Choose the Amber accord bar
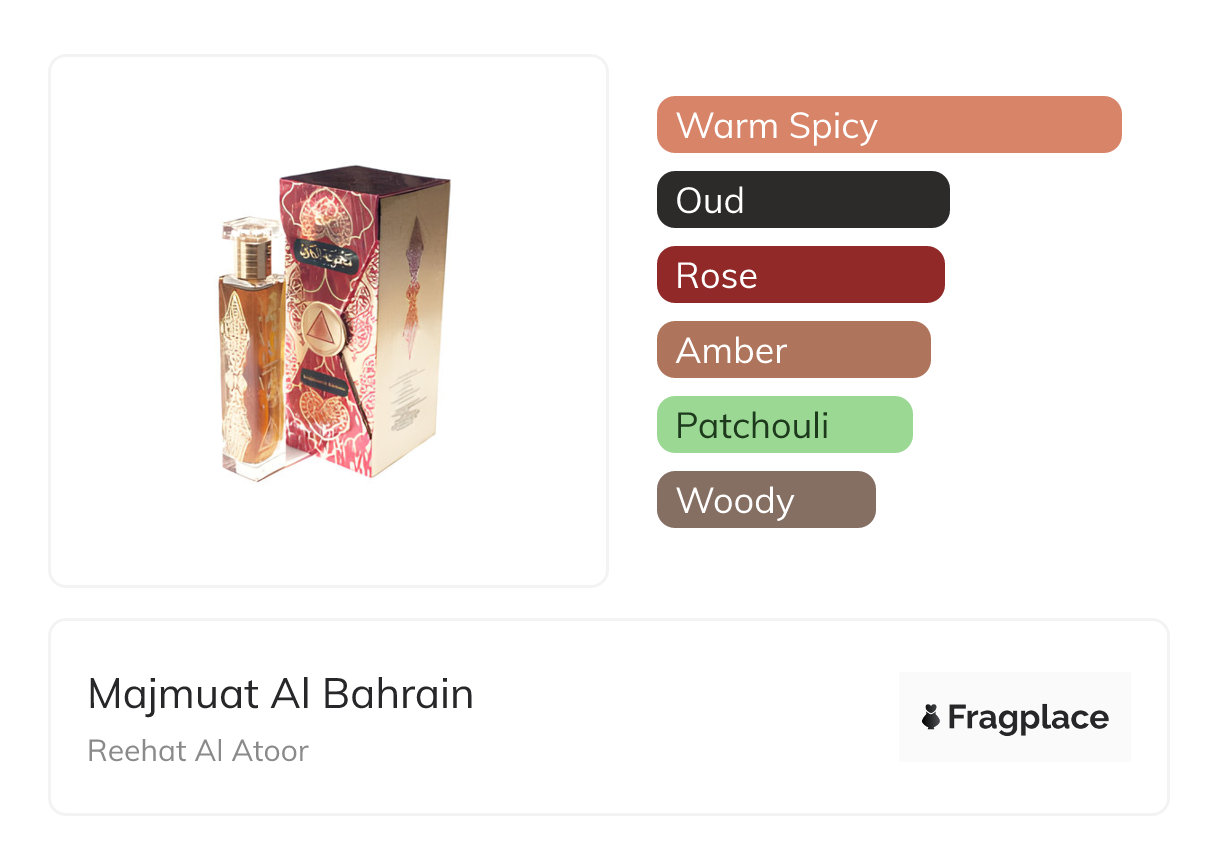This screenshot has height=864, width=1218. 793,350
